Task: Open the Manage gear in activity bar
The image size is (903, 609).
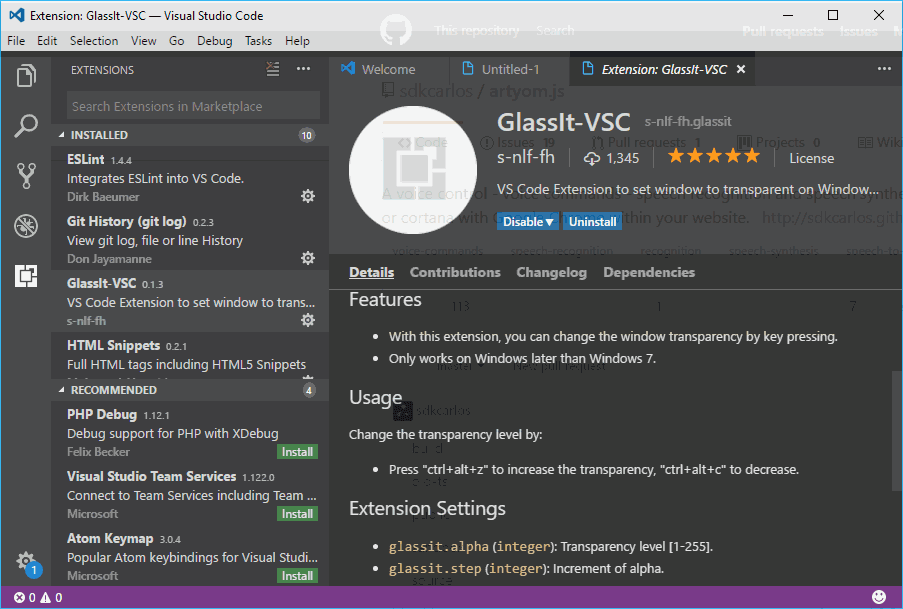Action: coord(26,562)
